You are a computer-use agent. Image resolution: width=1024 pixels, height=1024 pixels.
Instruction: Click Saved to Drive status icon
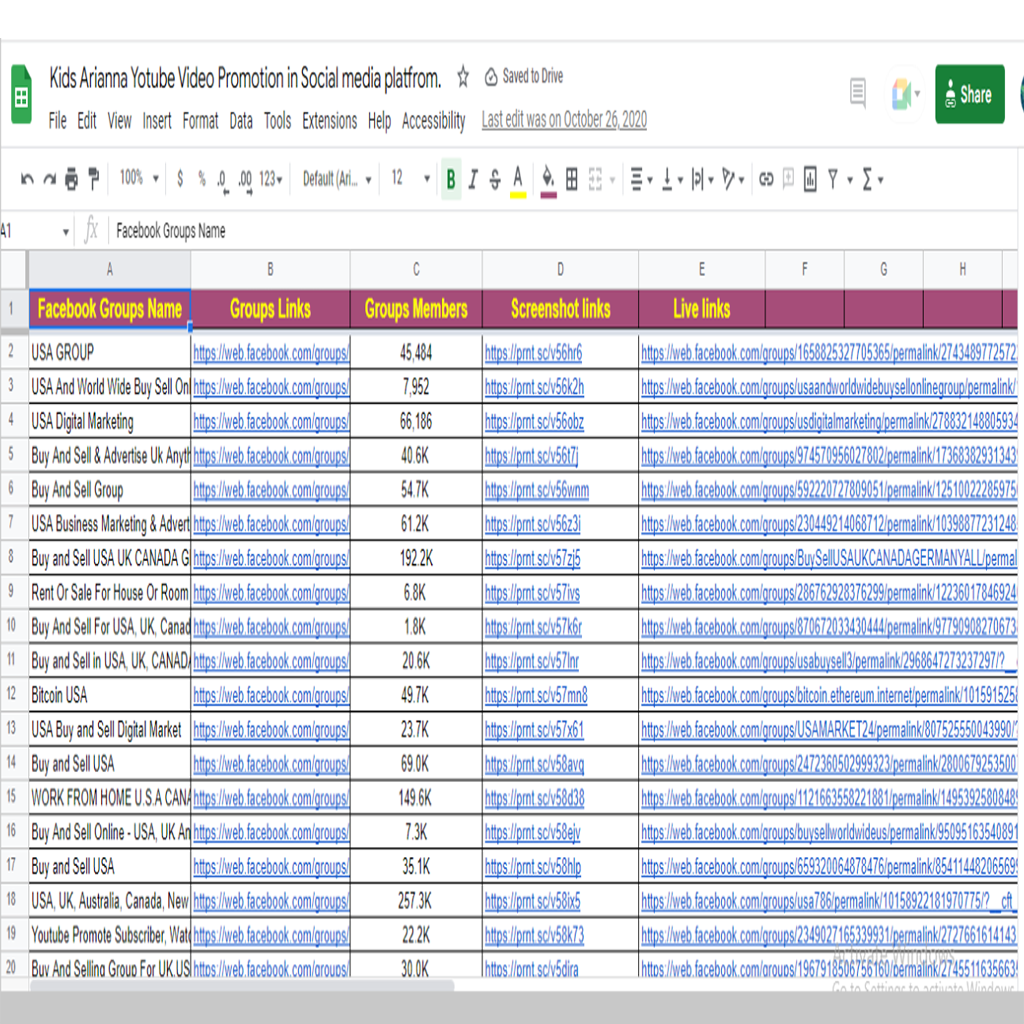[491, 77]
